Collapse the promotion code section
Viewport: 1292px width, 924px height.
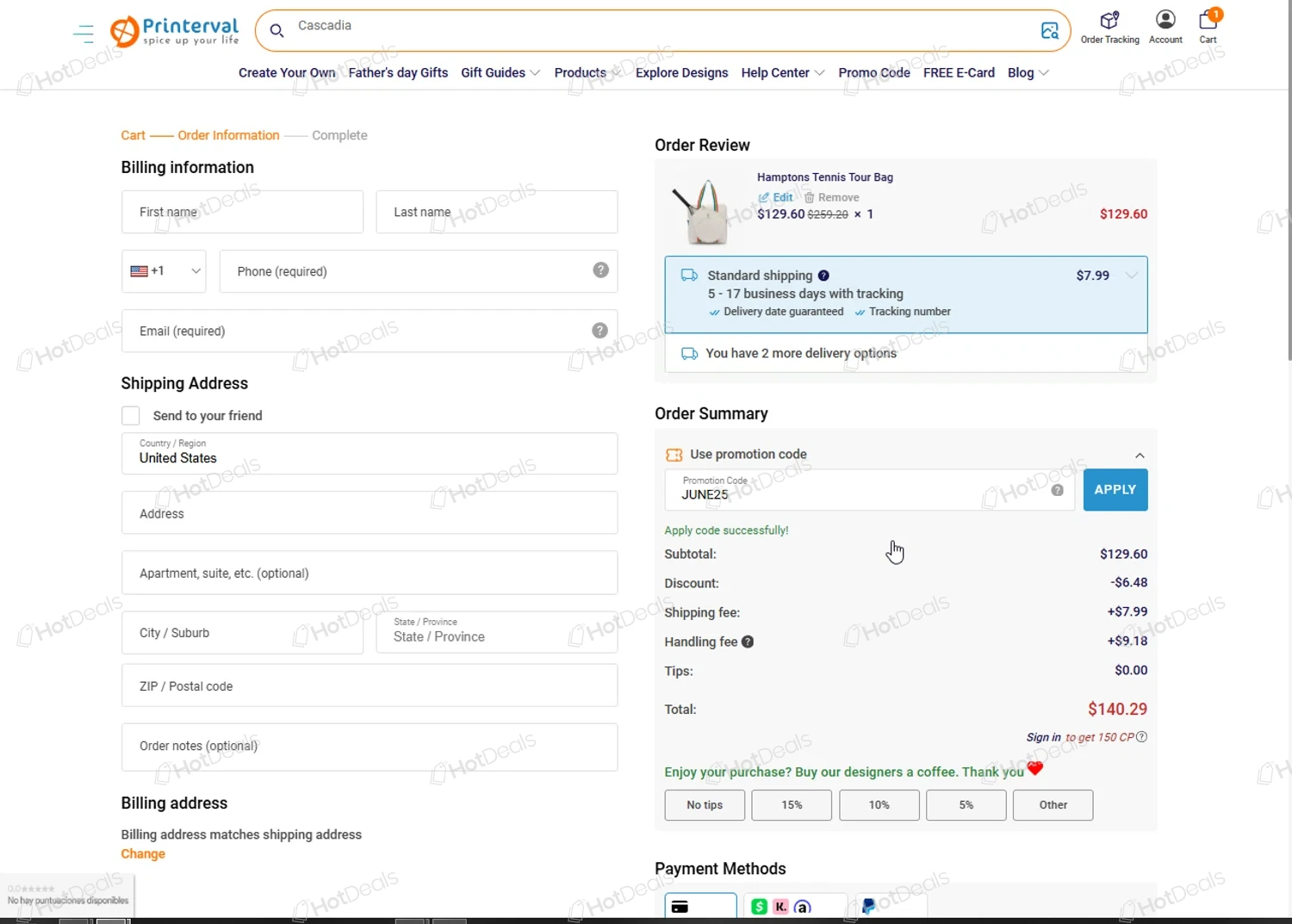tap(1140, 455)
